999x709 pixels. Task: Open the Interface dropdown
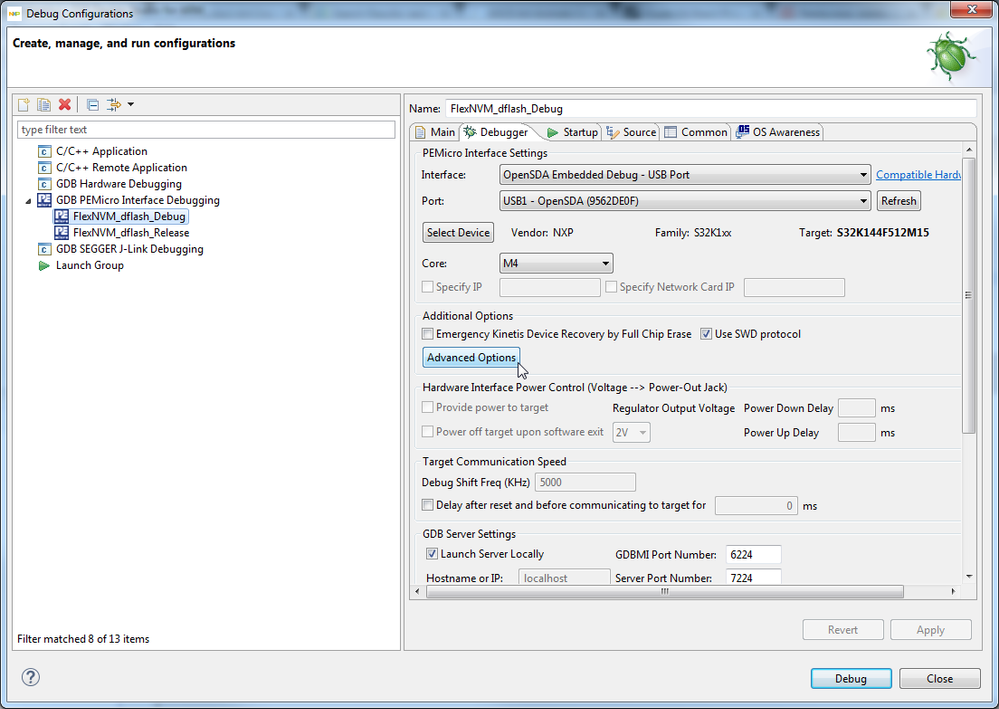coord(685,175)
